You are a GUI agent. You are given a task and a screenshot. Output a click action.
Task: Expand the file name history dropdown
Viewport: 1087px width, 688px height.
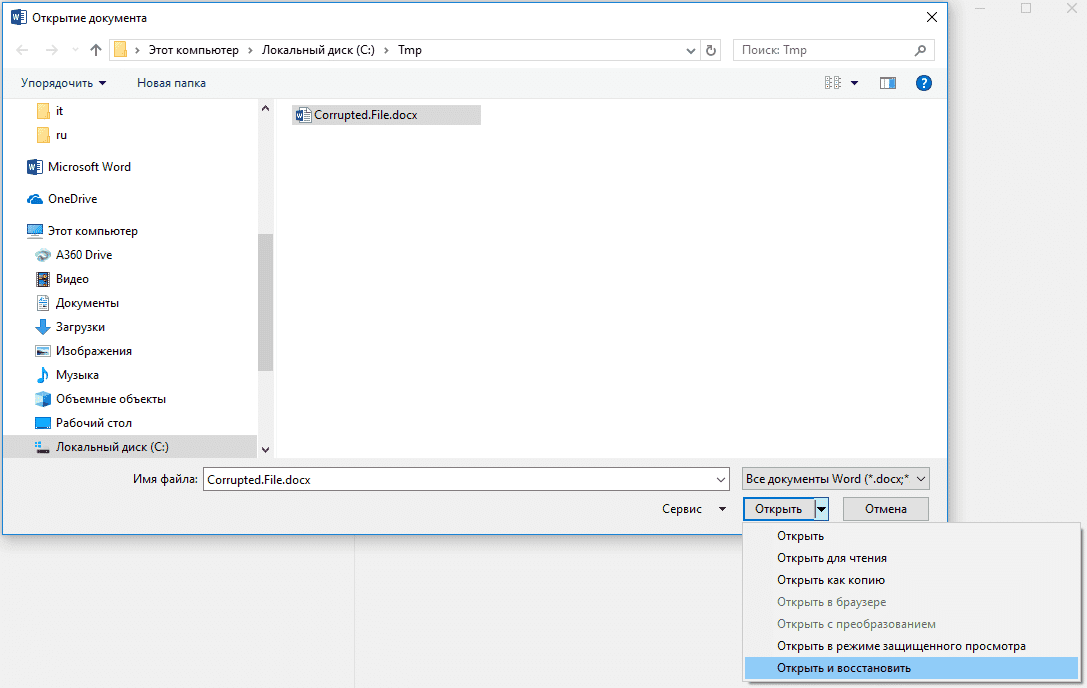(x=721, y=479)
